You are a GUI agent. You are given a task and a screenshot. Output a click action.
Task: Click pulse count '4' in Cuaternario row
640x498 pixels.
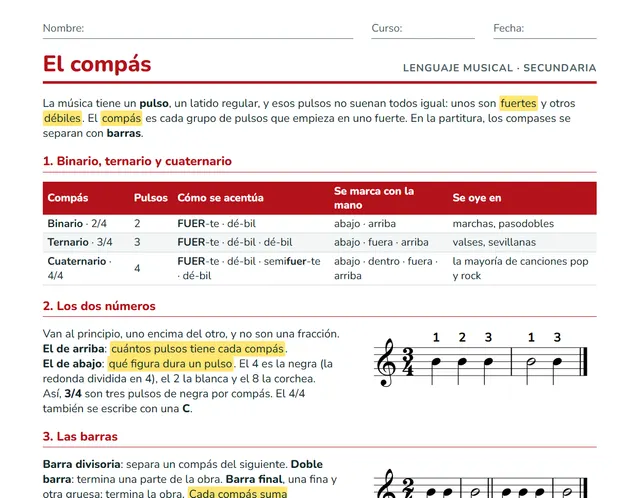(x=137, y=268)
